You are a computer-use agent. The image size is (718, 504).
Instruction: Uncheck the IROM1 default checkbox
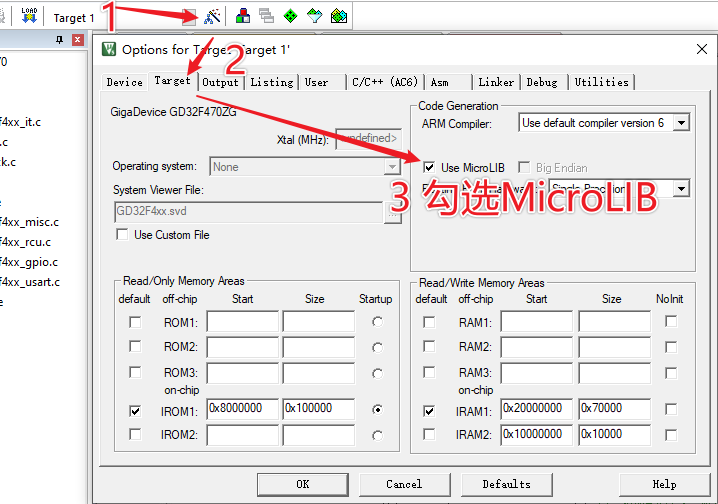click(x=135, y=411)
